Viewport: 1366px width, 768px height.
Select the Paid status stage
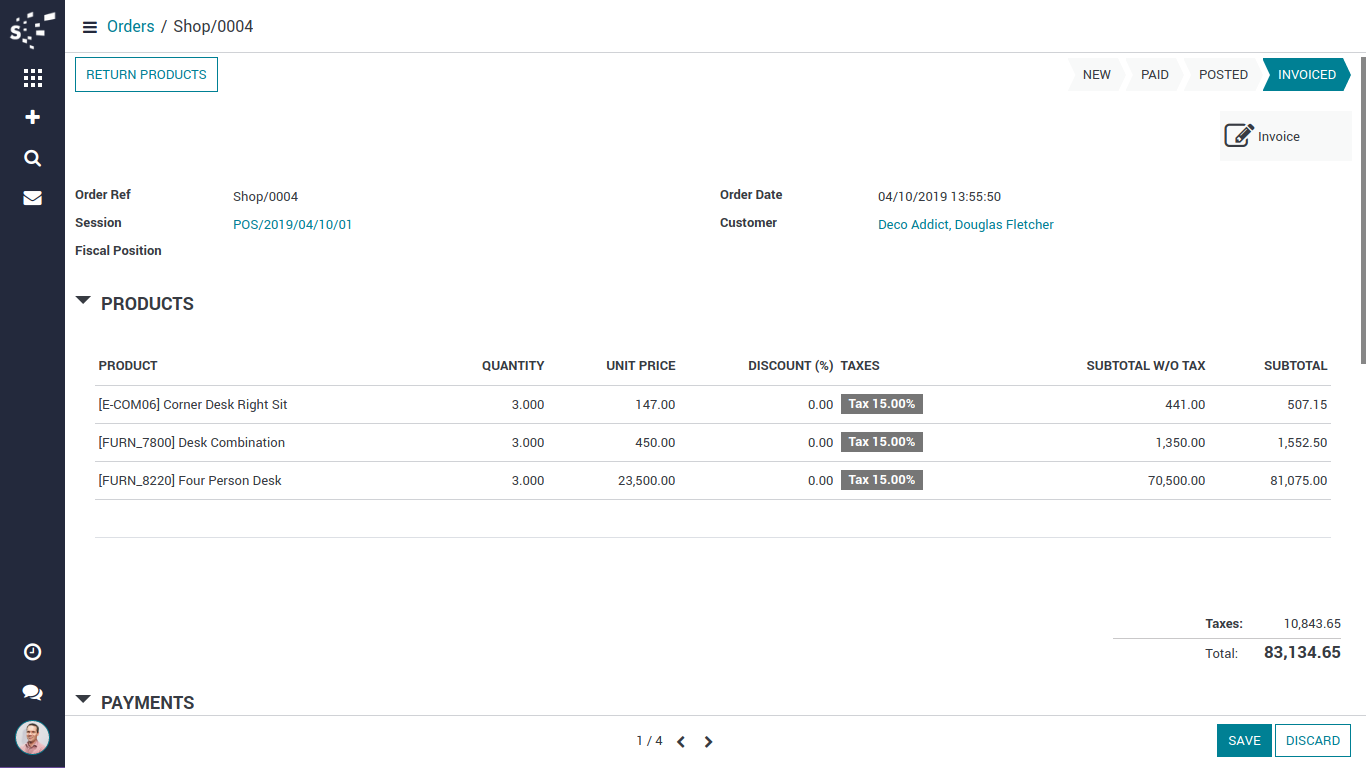(1154, 75)
